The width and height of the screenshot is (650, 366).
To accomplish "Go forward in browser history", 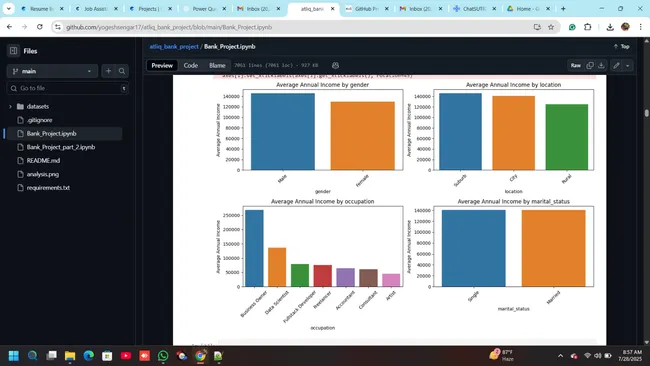I will (x=24, y=27).
